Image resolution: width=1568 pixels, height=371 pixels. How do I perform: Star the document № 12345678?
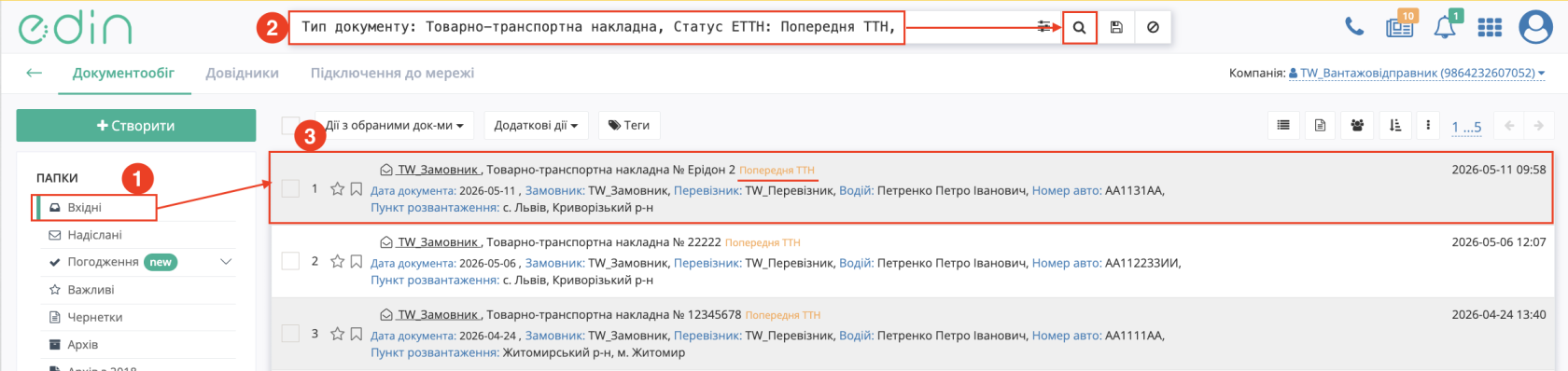coord(338,334)
